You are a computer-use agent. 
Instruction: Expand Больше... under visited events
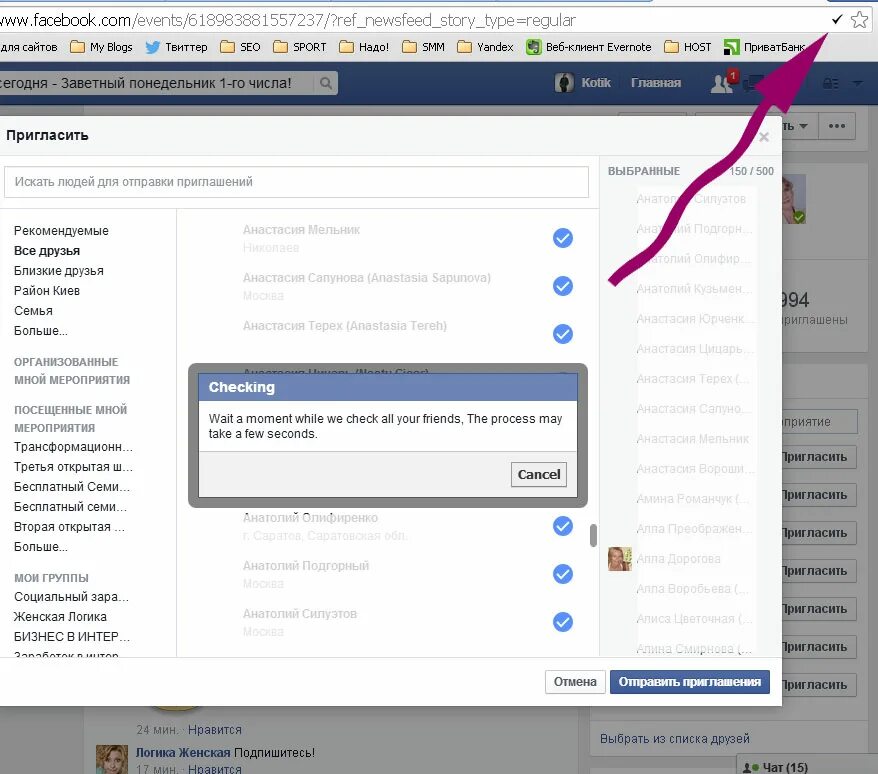[x=41, y=547]
